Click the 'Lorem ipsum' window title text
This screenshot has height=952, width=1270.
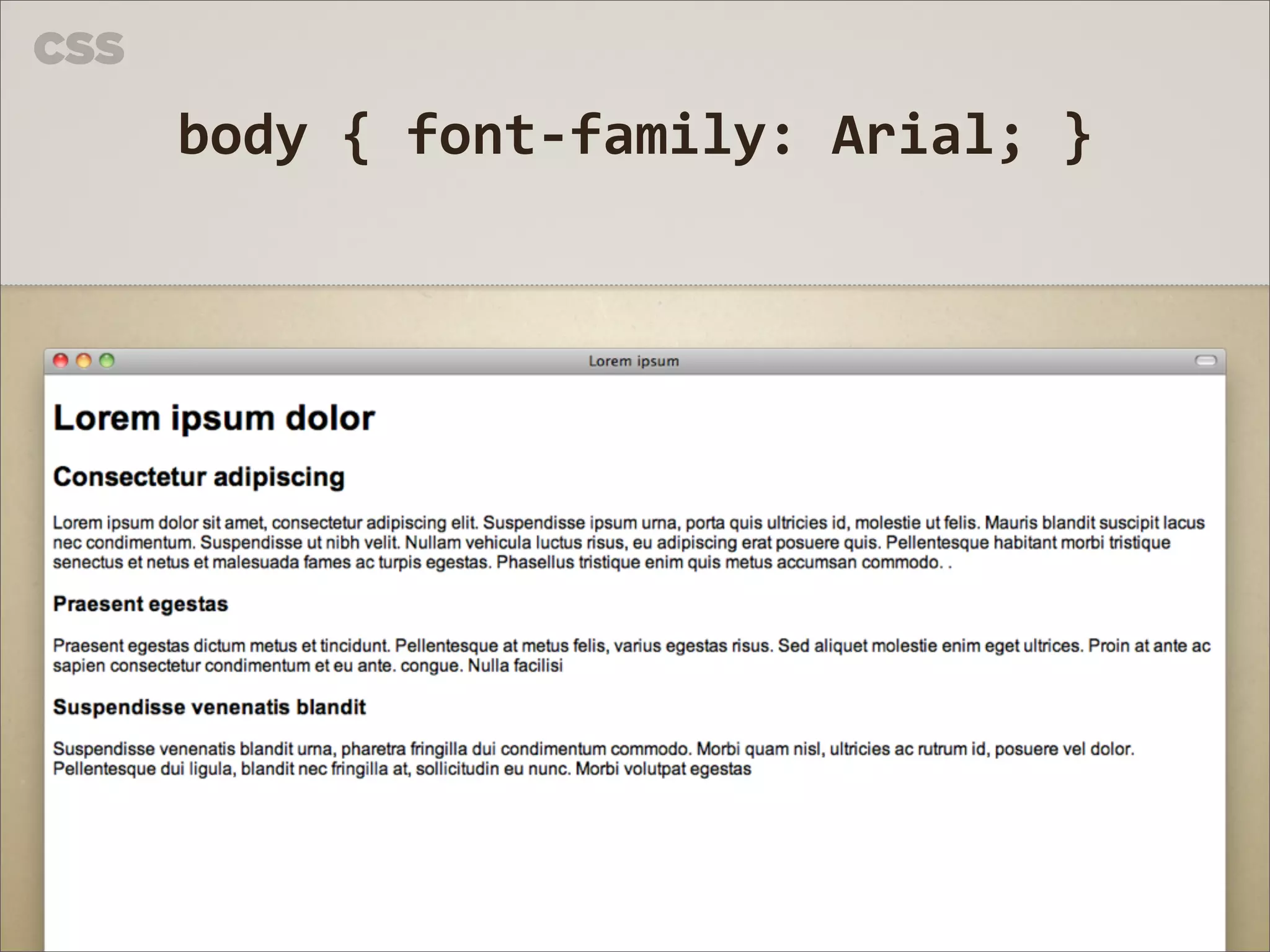634,361
